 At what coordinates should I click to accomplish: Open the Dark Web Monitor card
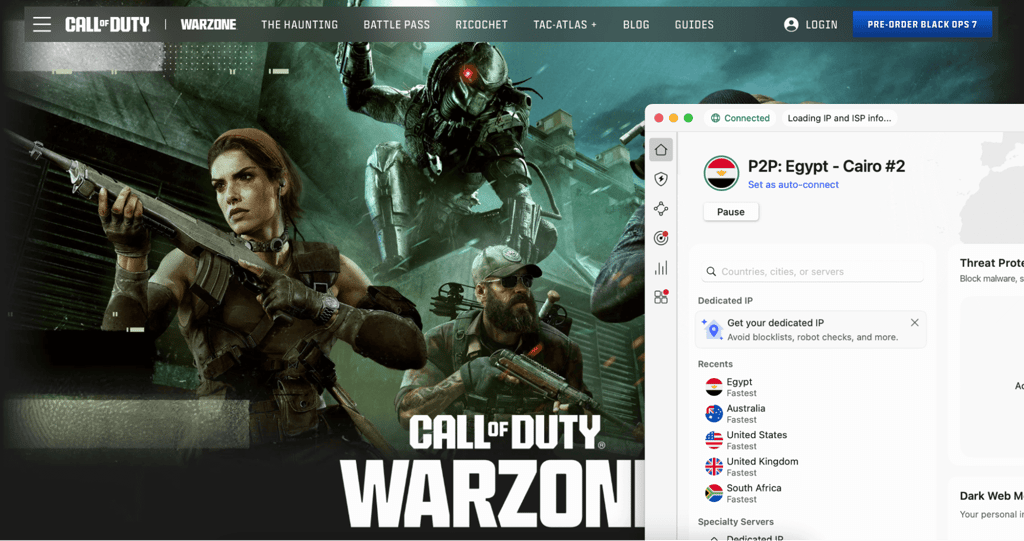click(x=988, y=508)
